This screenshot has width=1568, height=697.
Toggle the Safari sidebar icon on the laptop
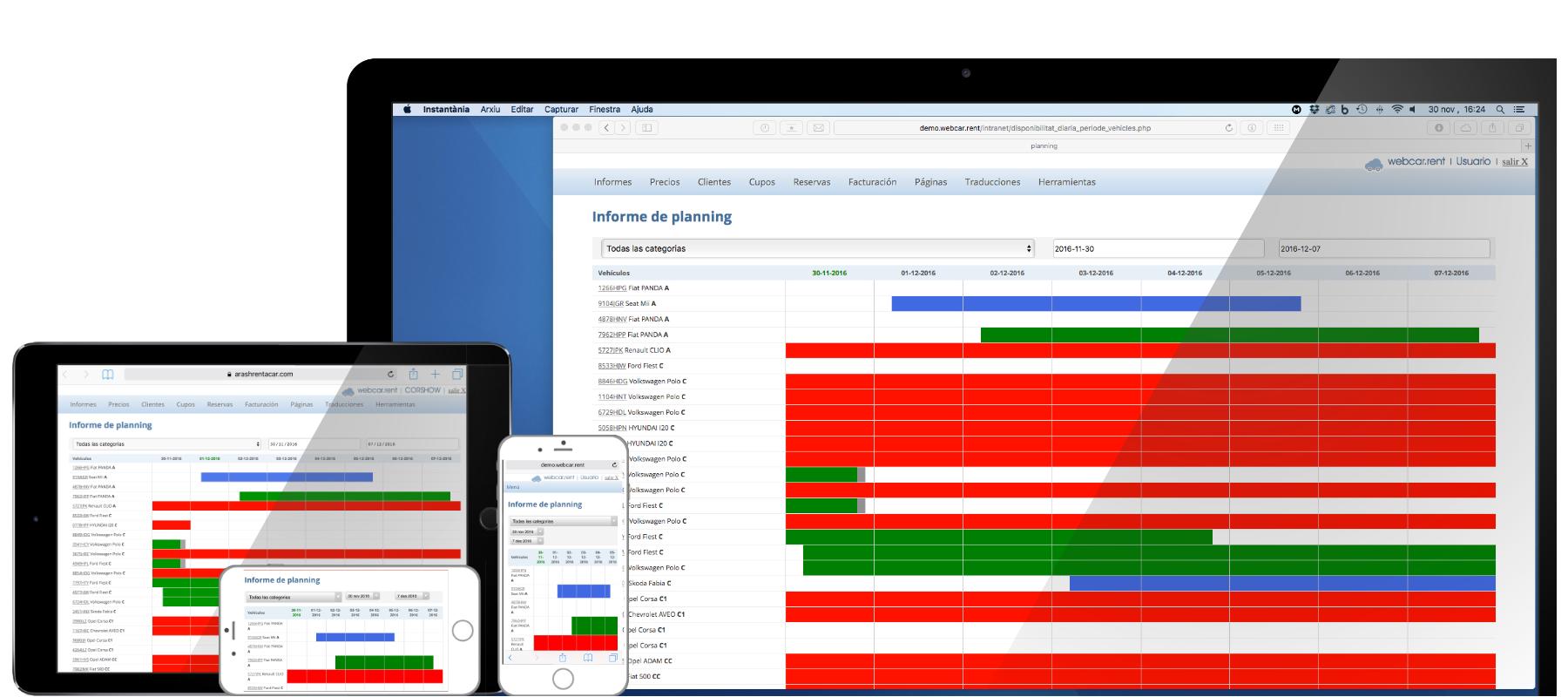point(646,128)
